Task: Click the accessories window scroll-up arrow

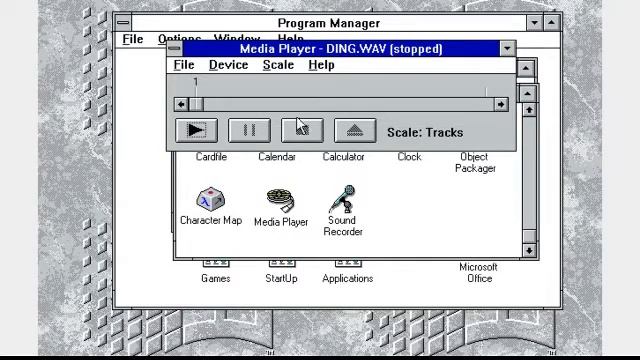Action: click(x=529, y=110)
